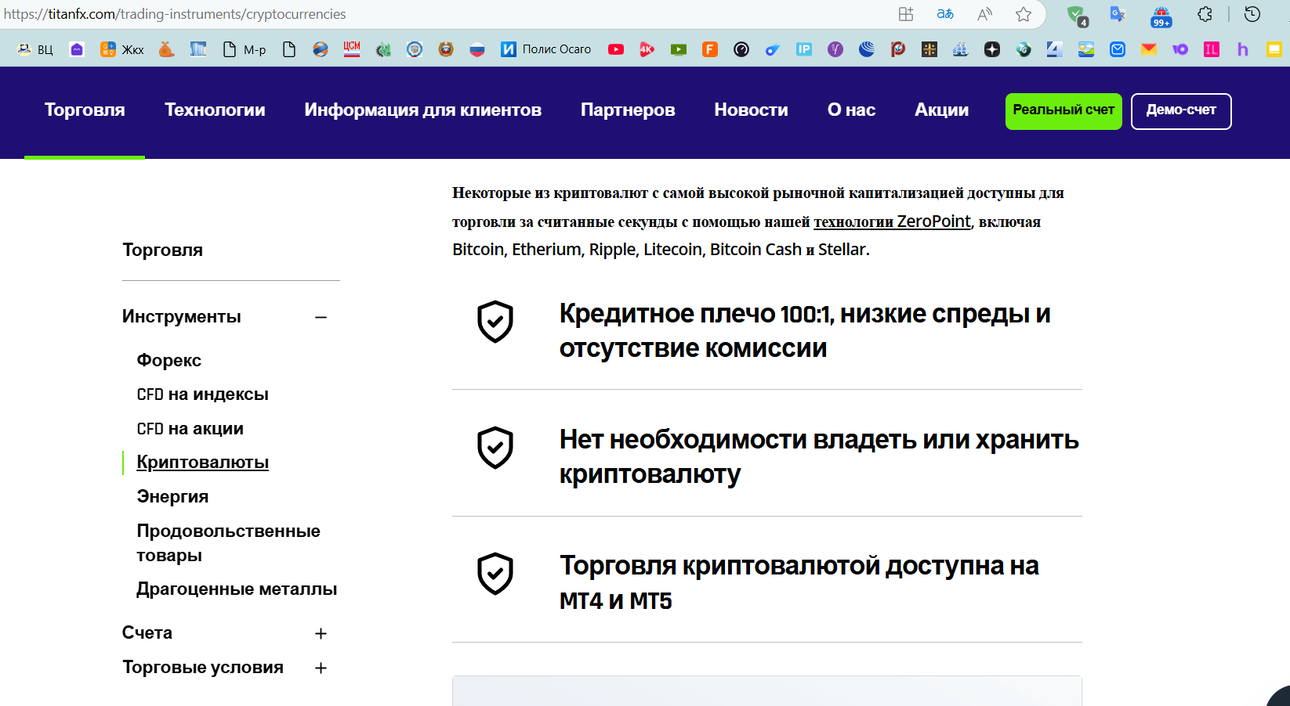The height and width of the screenshot is (706, 1290).
Task: Add page to favorites with star icon
Action: (x=1023, y=14)
